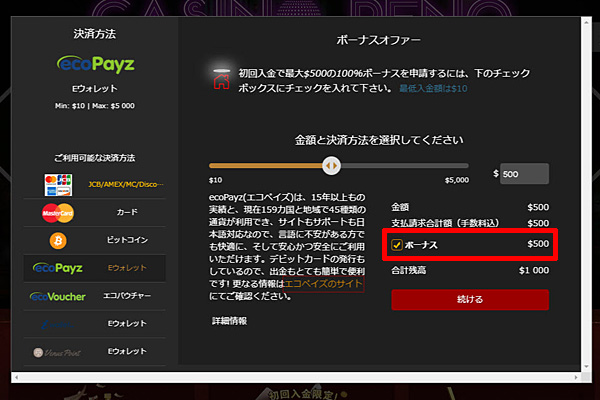Open the エコペイズのサイト link

coord(323,284)
